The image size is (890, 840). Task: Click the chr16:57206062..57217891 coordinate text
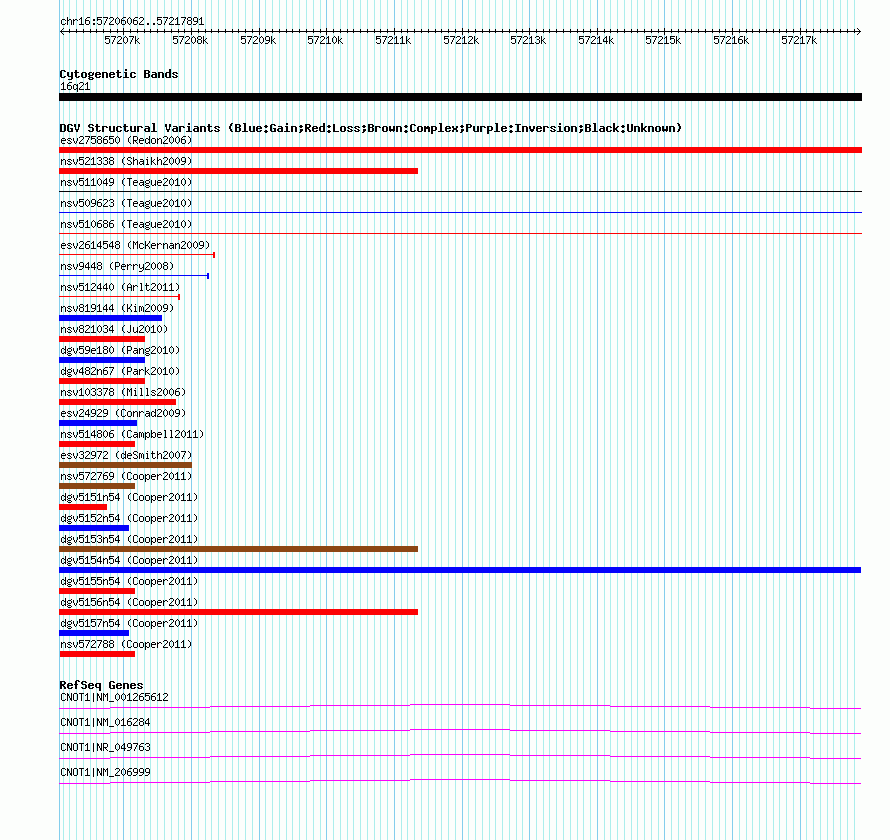tap(132, 22)
